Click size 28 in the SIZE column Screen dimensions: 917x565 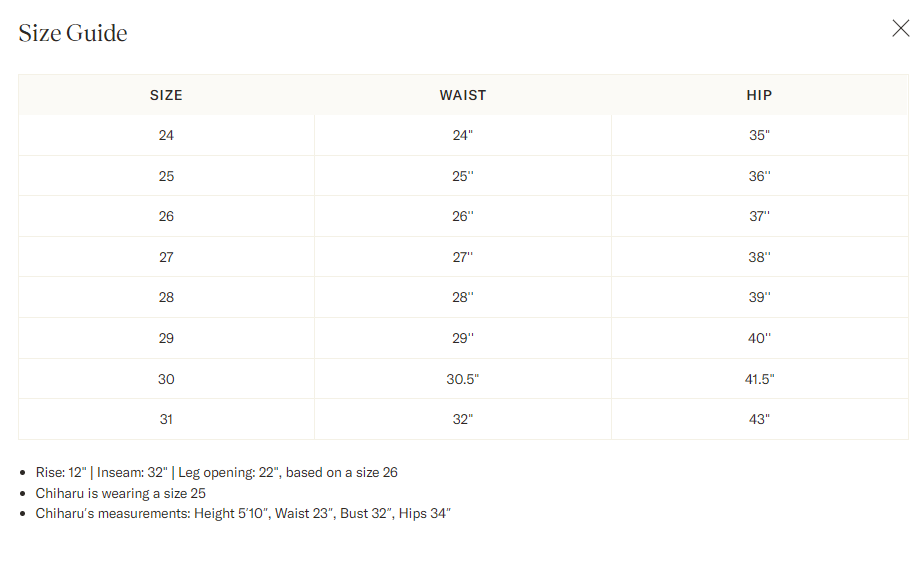point(166,297)
